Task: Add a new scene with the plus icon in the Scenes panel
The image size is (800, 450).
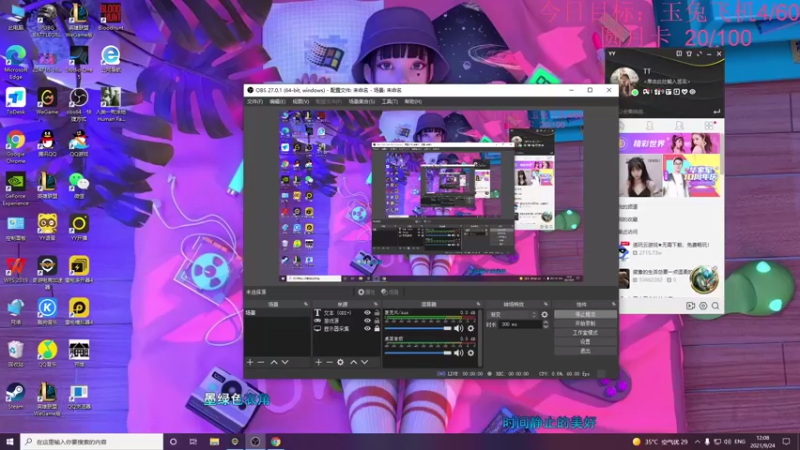Action: (x=250, y=362)
